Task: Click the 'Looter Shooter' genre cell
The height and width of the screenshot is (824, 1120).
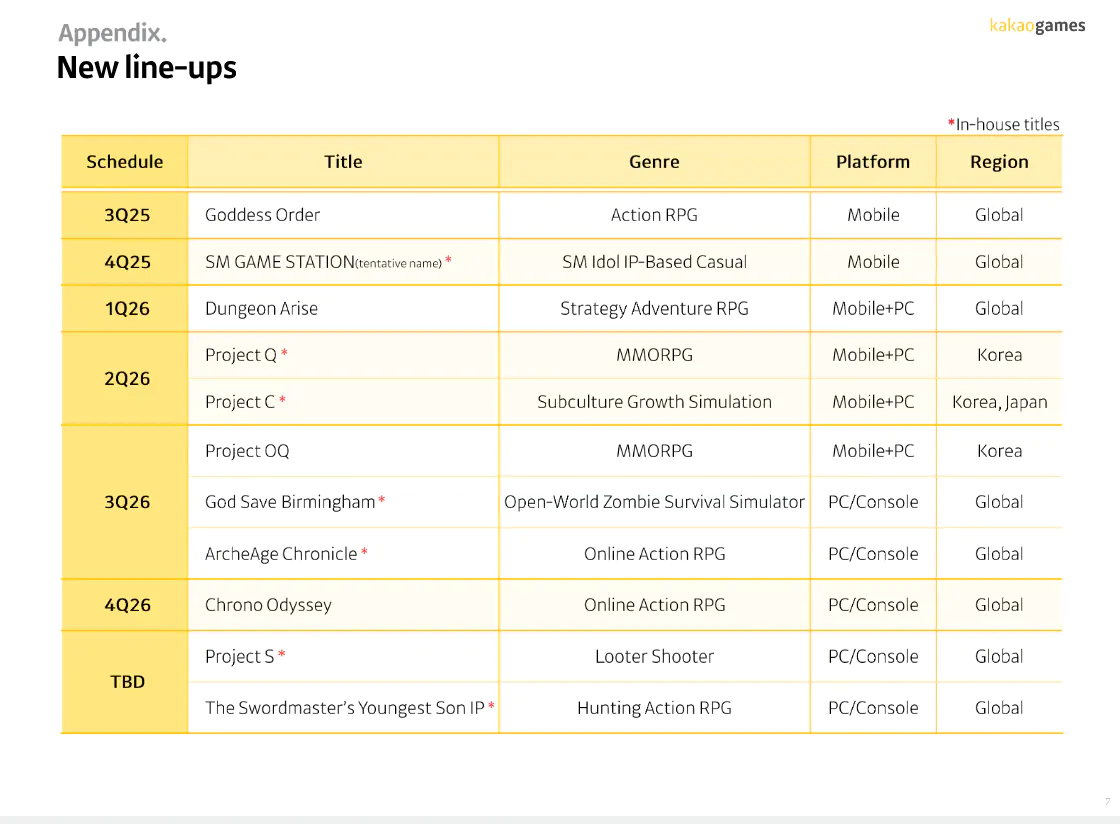Action: (654, 656)
